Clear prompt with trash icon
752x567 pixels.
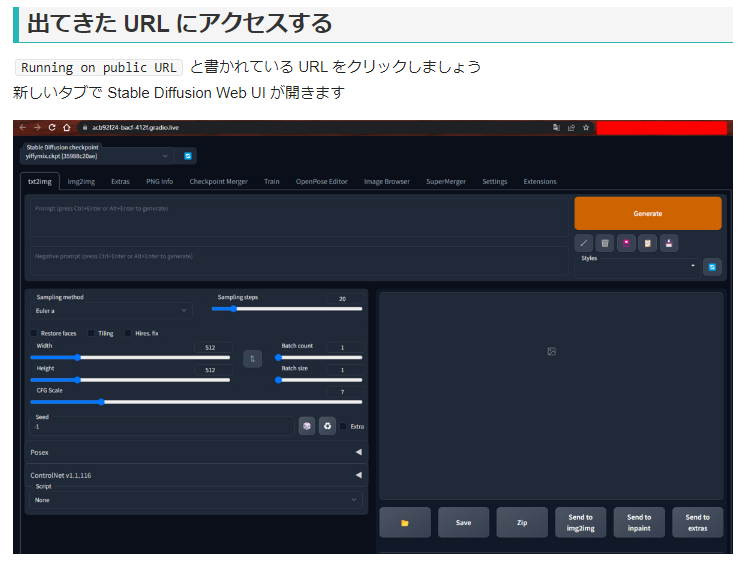pyautogui.click(x=605, y=243)
